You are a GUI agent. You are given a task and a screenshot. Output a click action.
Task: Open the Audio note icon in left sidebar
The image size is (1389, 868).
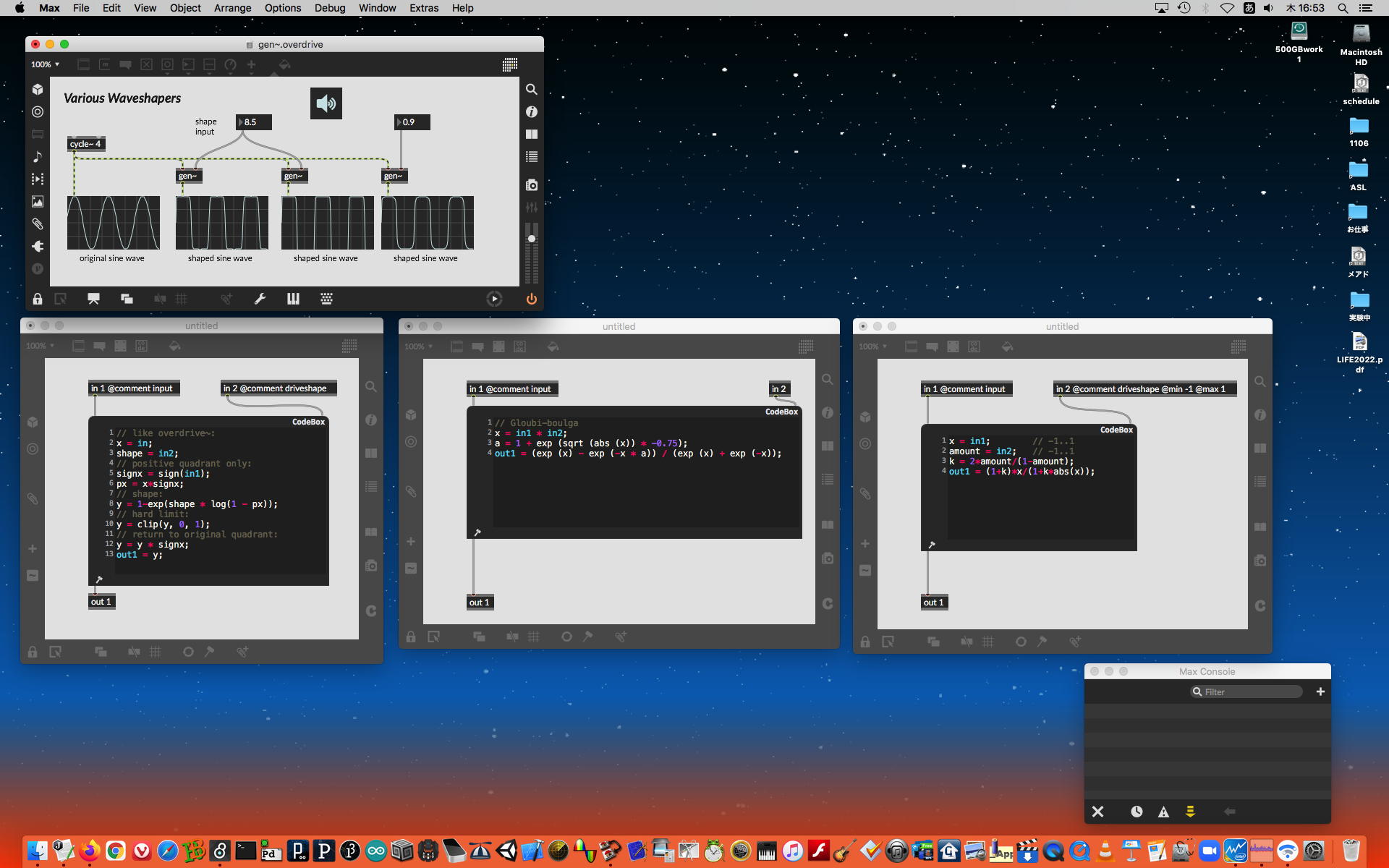tap(38, 156)
